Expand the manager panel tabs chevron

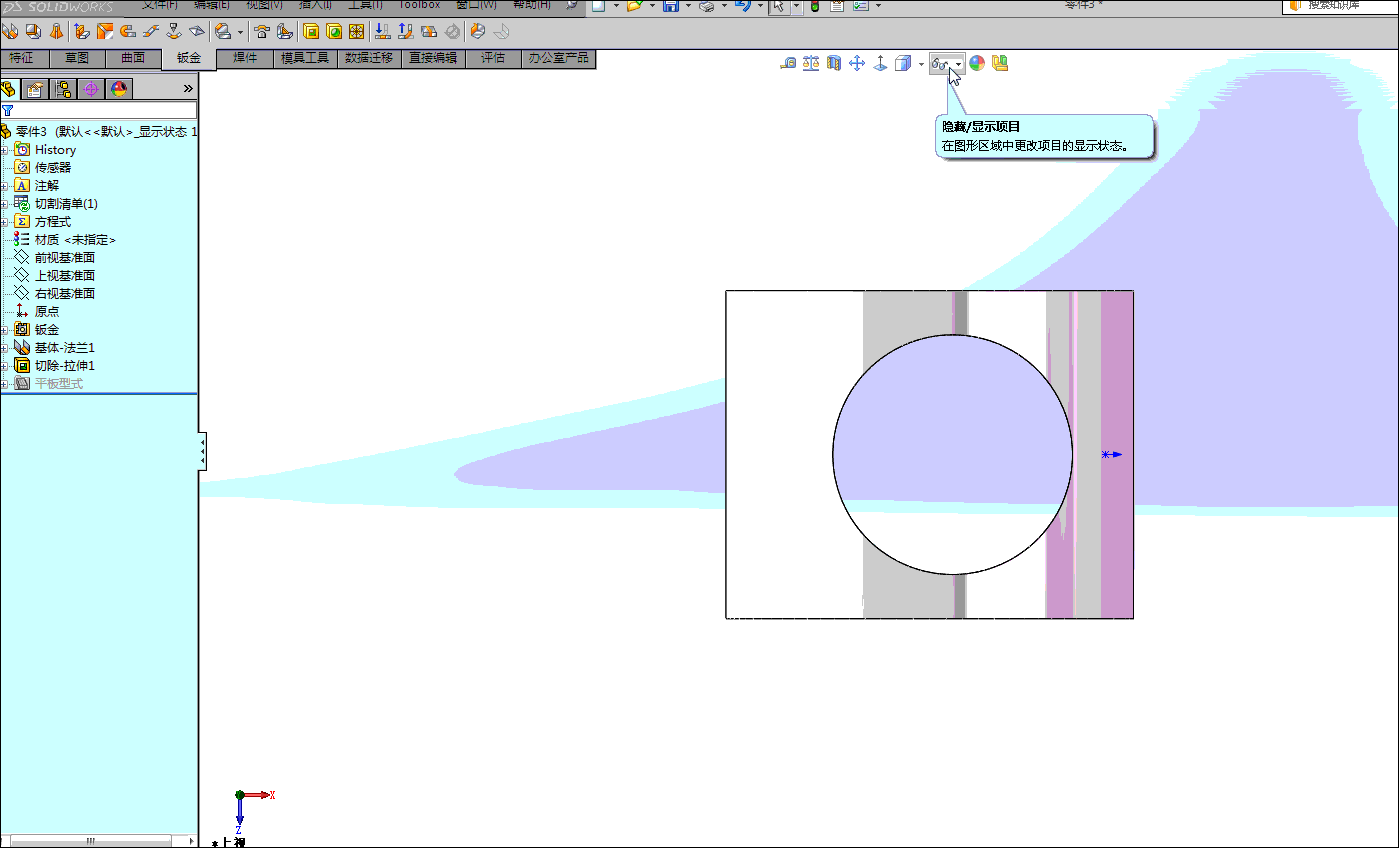pos(188,89)
